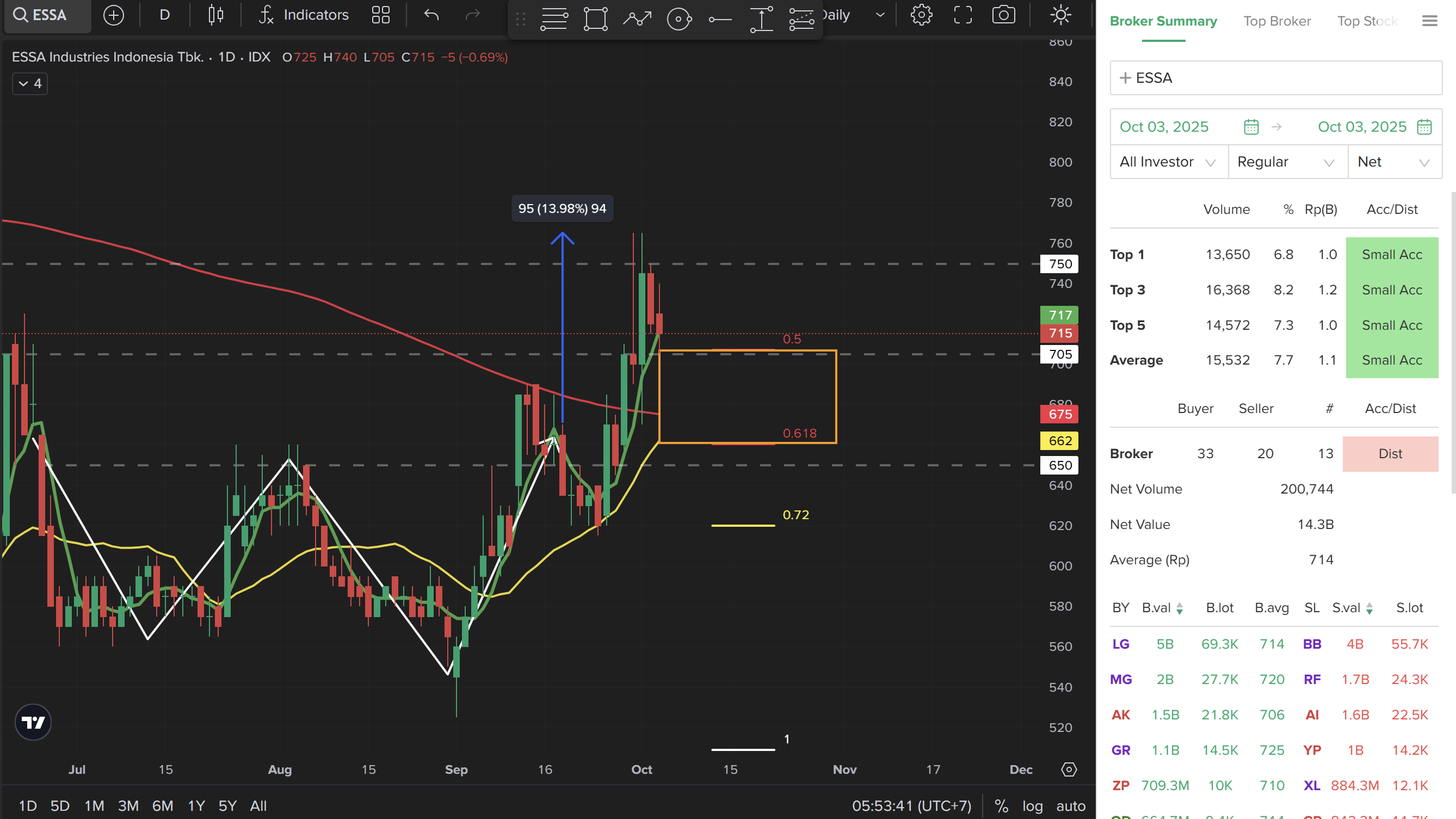Viewport: 1456px width, 819px height.
Task: Open the candlestick chart type selector
Action: tap(215, 15)
